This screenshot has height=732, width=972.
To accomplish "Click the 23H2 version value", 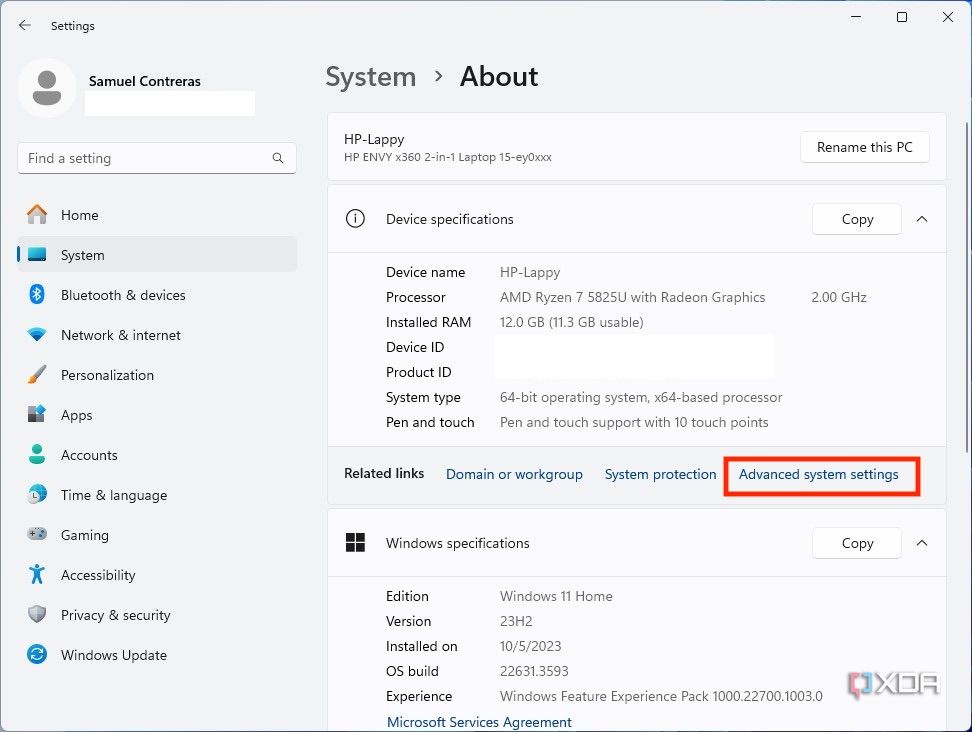I will point(516,621).
